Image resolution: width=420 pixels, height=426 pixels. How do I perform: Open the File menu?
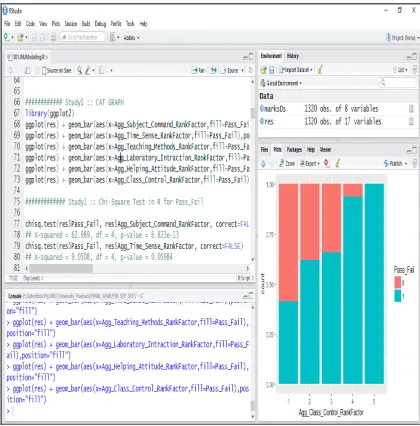[7, 24]
